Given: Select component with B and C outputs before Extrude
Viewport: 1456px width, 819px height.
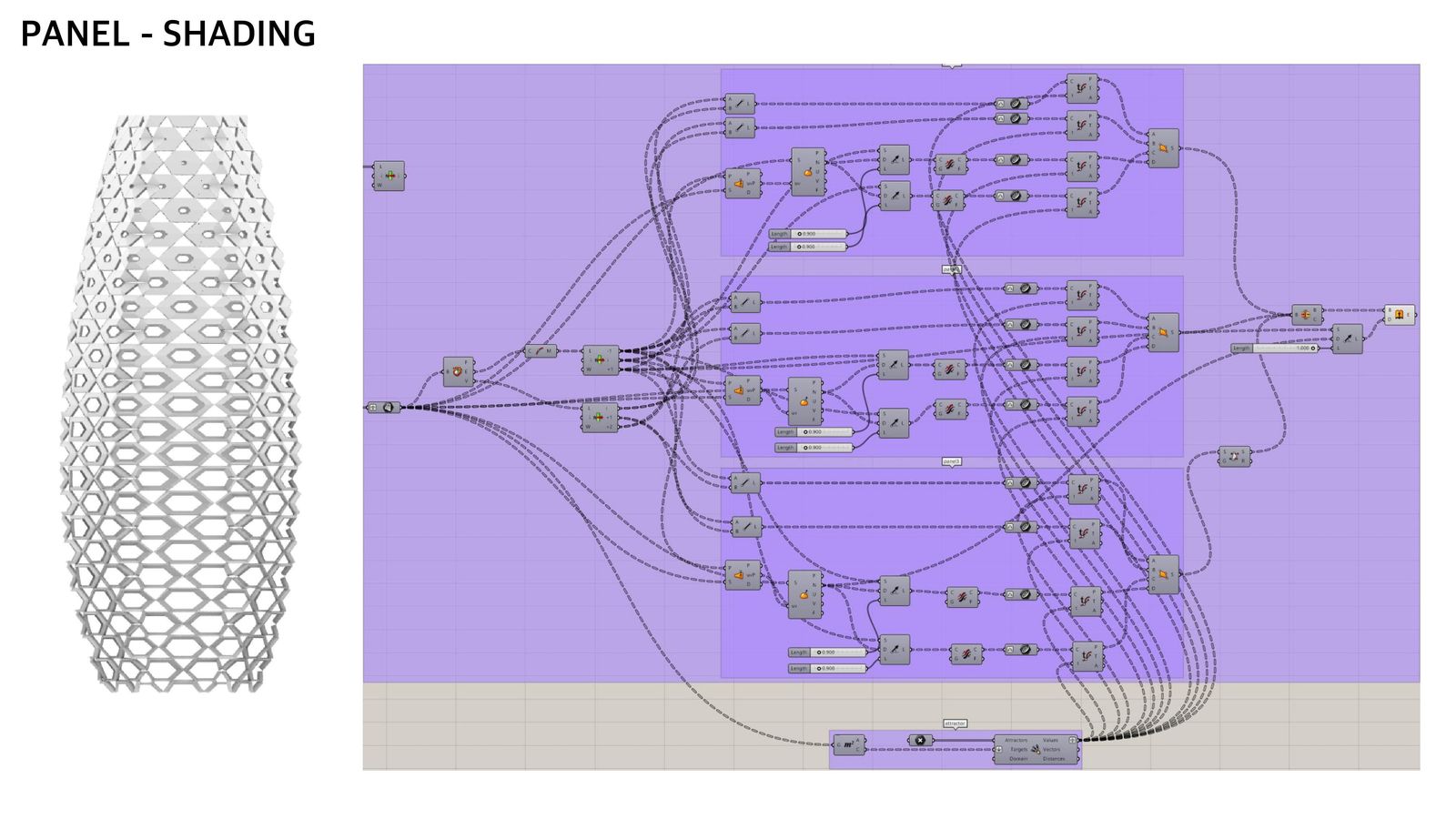Looking at the screenshot, I should (x=1307, y=315).
